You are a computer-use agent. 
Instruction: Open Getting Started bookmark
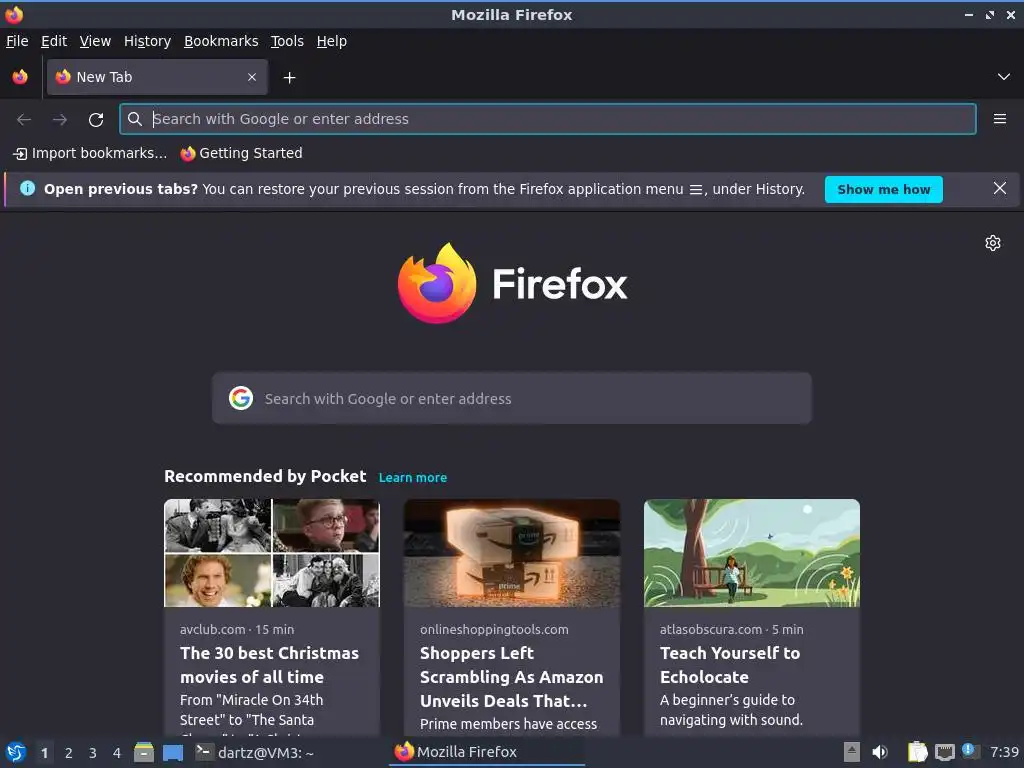242,153
